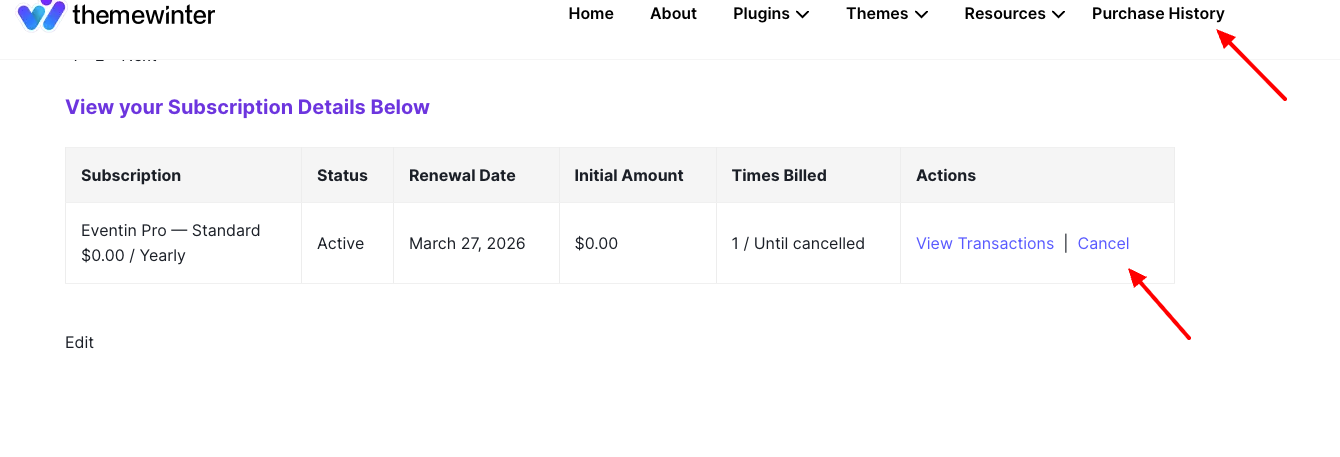Expand the chevron beside Themes

(x=922, y=15)
